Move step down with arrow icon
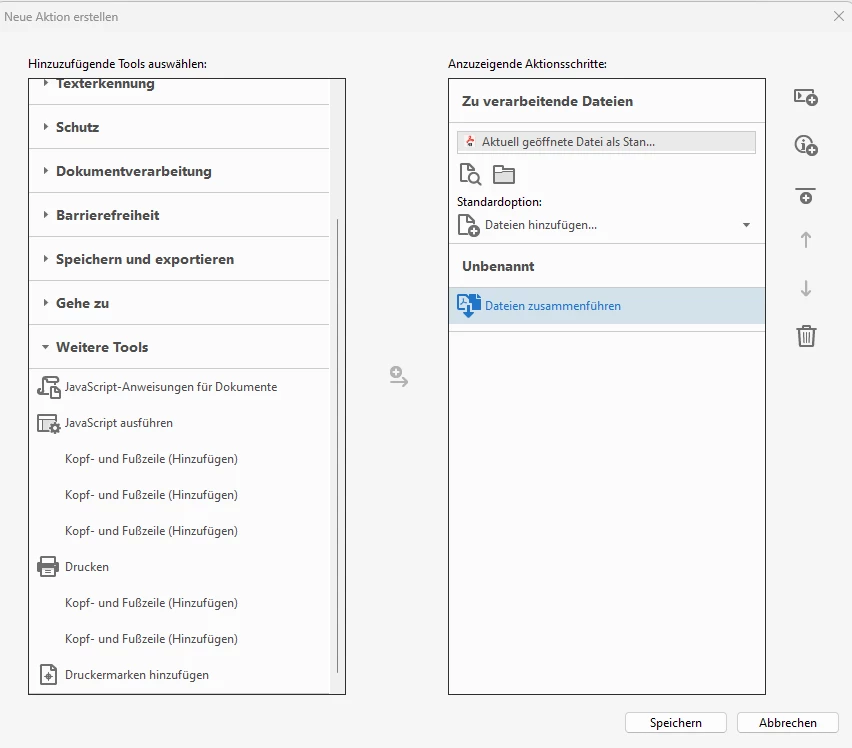 coord(806,288)
